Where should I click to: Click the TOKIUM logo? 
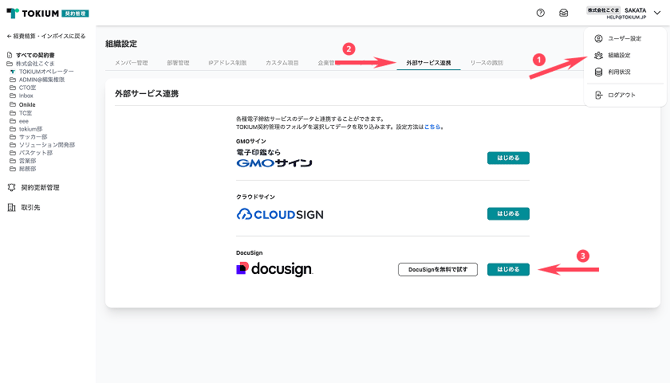tap(33, 13)
